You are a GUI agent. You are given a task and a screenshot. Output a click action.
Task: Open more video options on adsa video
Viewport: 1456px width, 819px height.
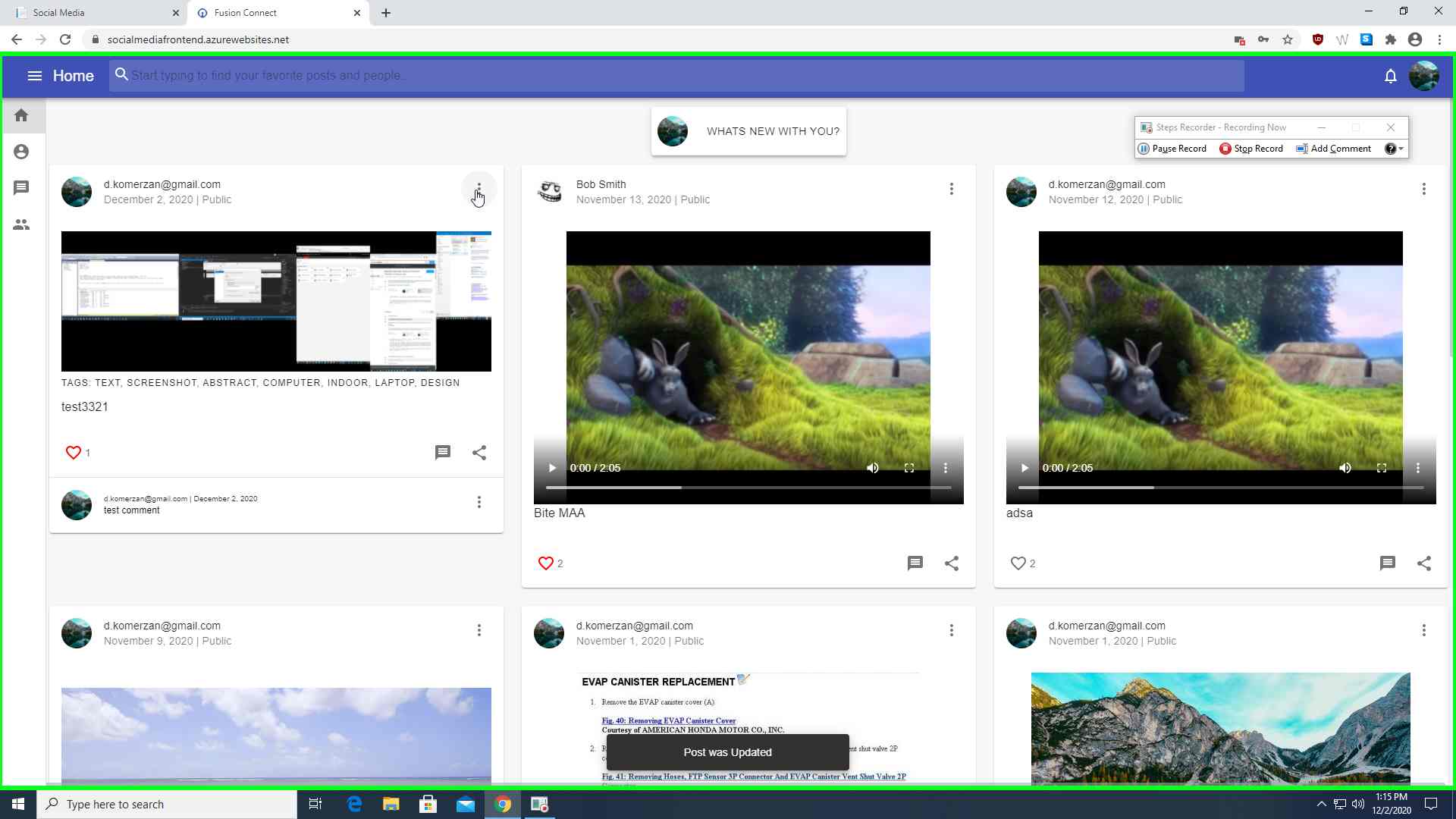1418,468
